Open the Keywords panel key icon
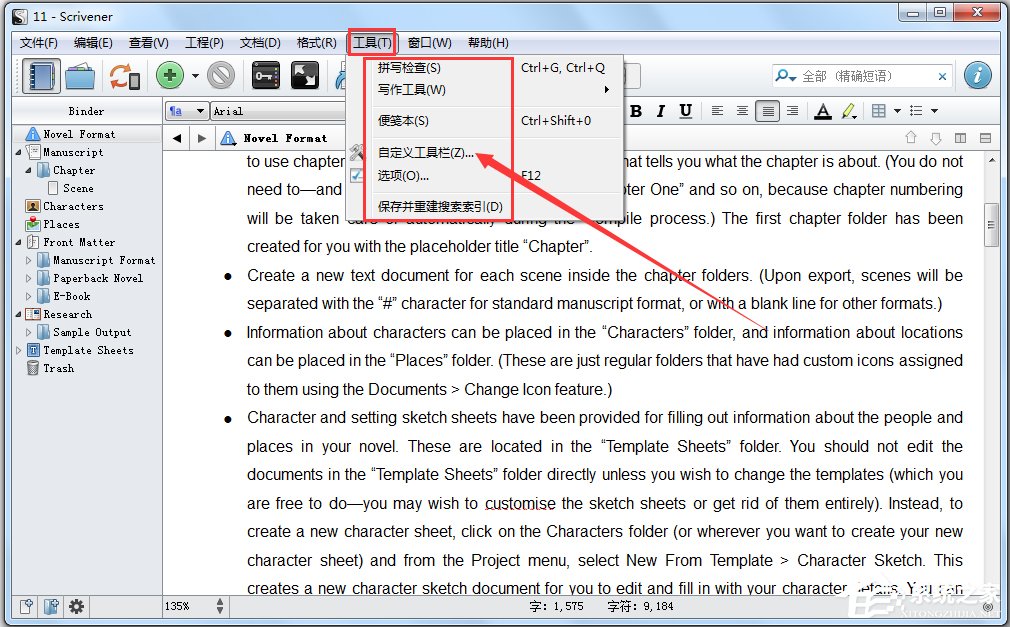The image size is (1010, 627). pos(265,76)
